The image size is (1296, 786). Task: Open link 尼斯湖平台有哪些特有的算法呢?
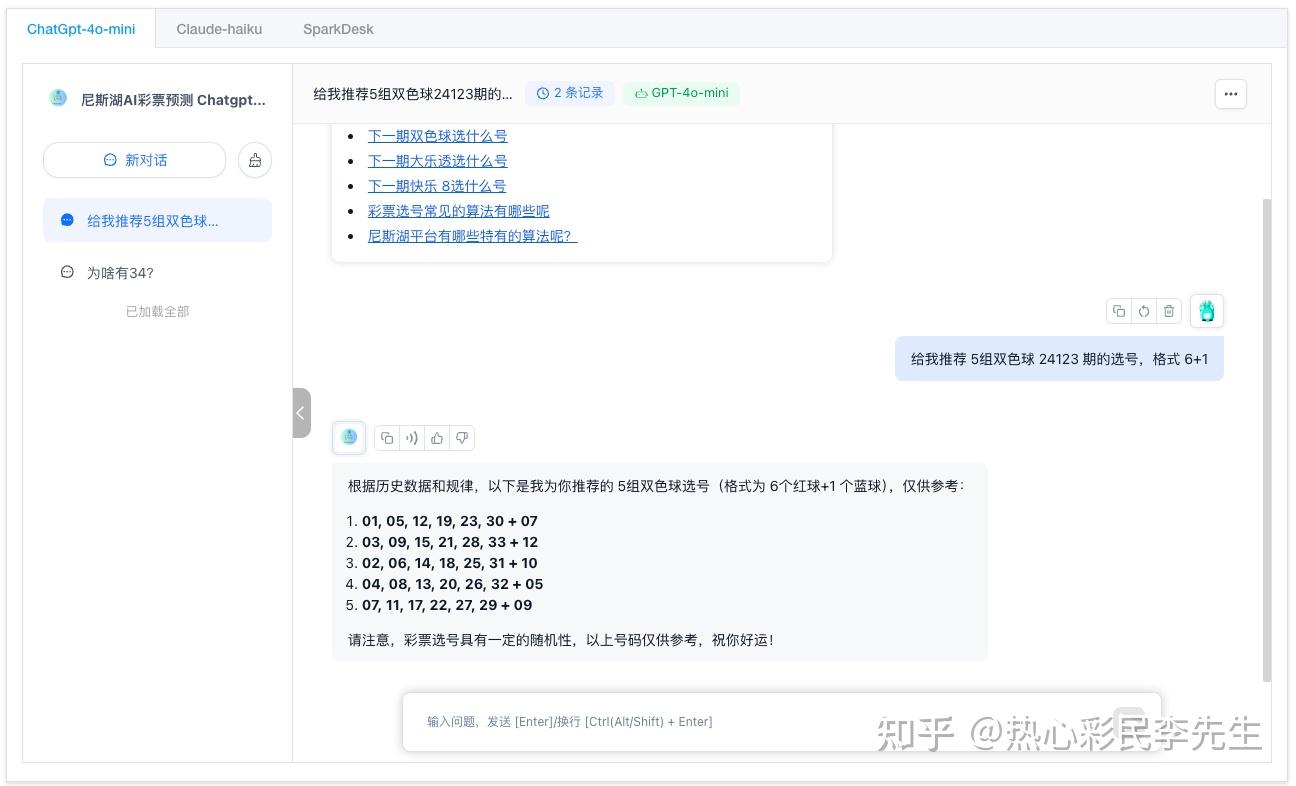point(472,236)
